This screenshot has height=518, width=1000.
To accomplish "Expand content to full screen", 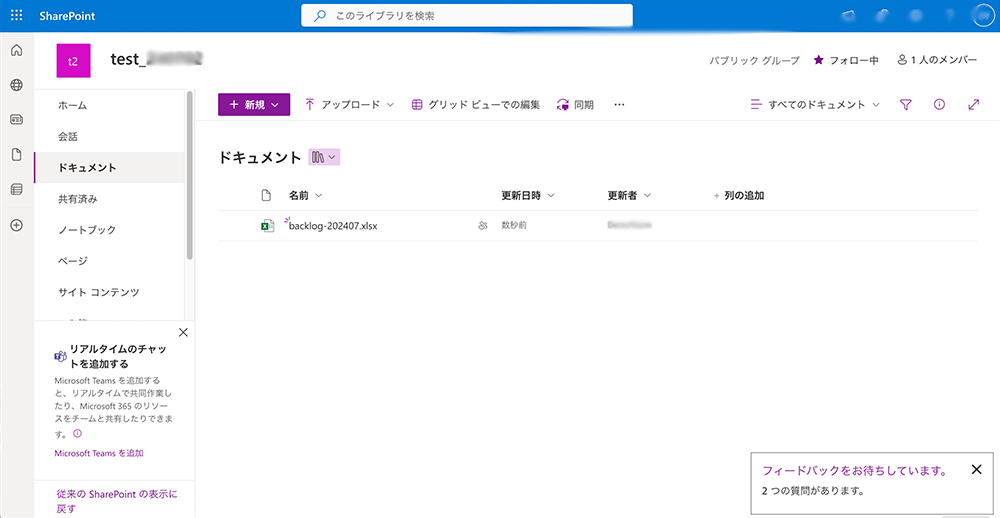I will [x=974, y=105].
